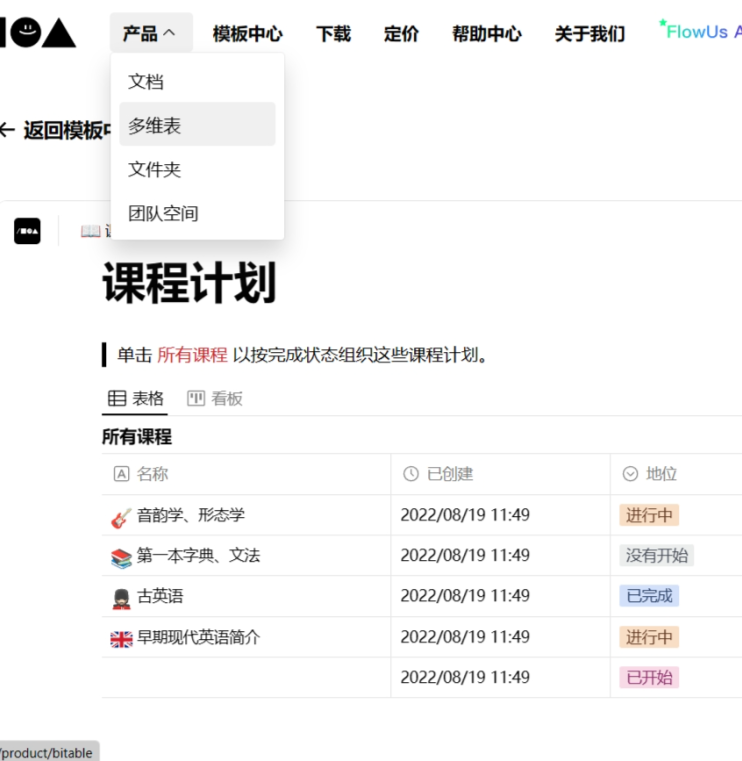Select 团队空间 in the product dropdown
742x761 pixels.
click(x=198, y=213)
